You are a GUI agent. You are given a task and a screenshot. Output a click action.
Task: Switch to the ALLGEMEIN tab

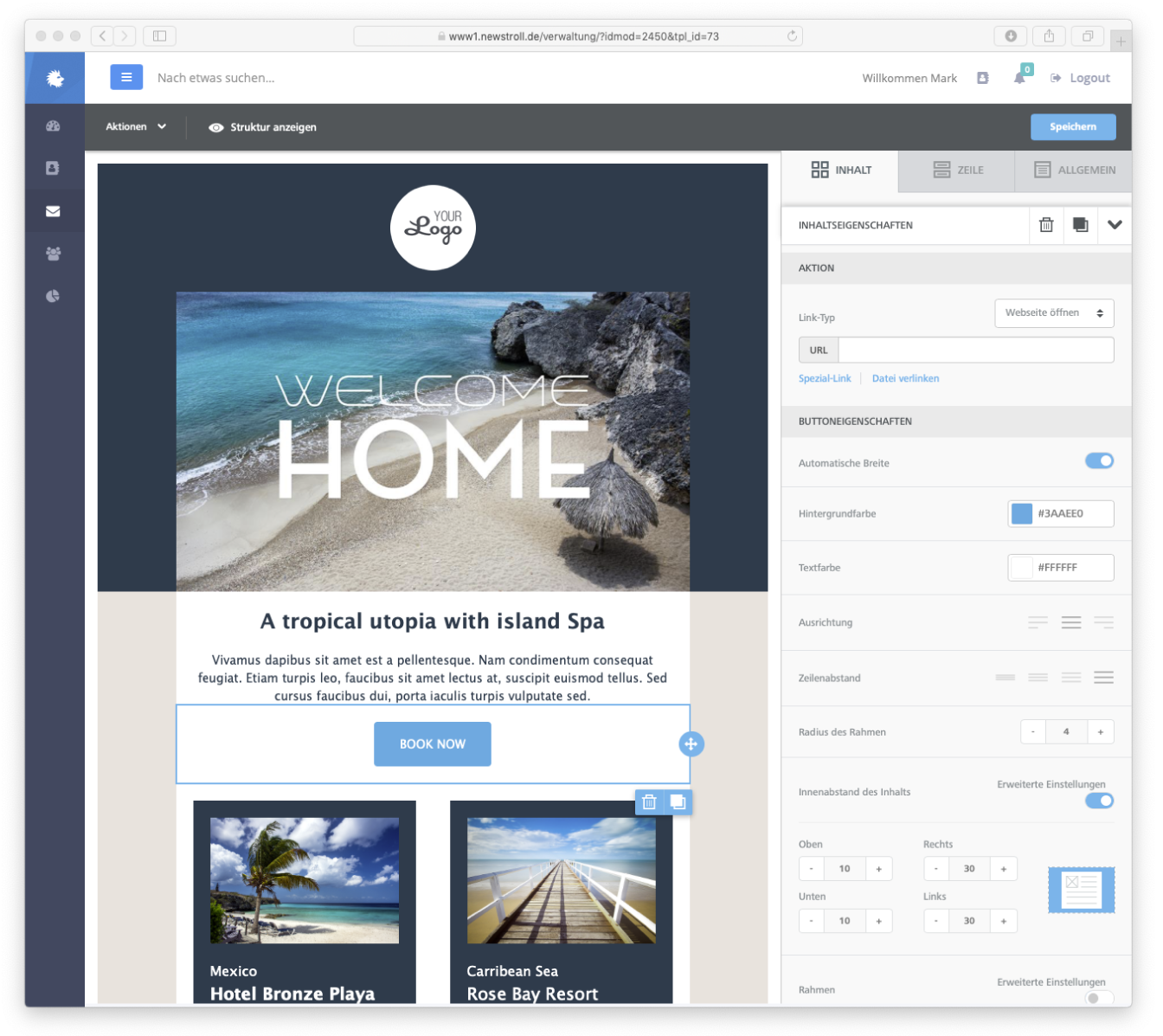(1074, 171)
